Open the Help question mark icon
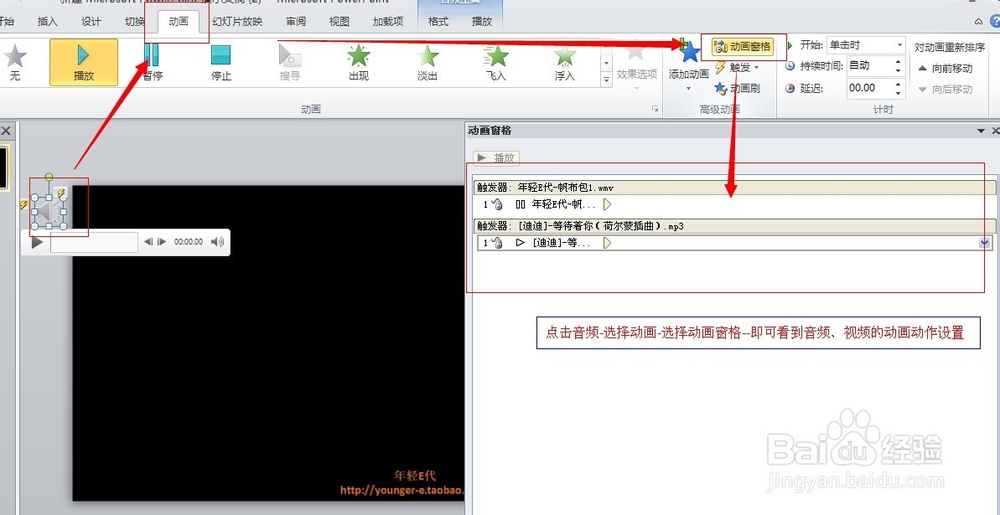 [995, 22]
